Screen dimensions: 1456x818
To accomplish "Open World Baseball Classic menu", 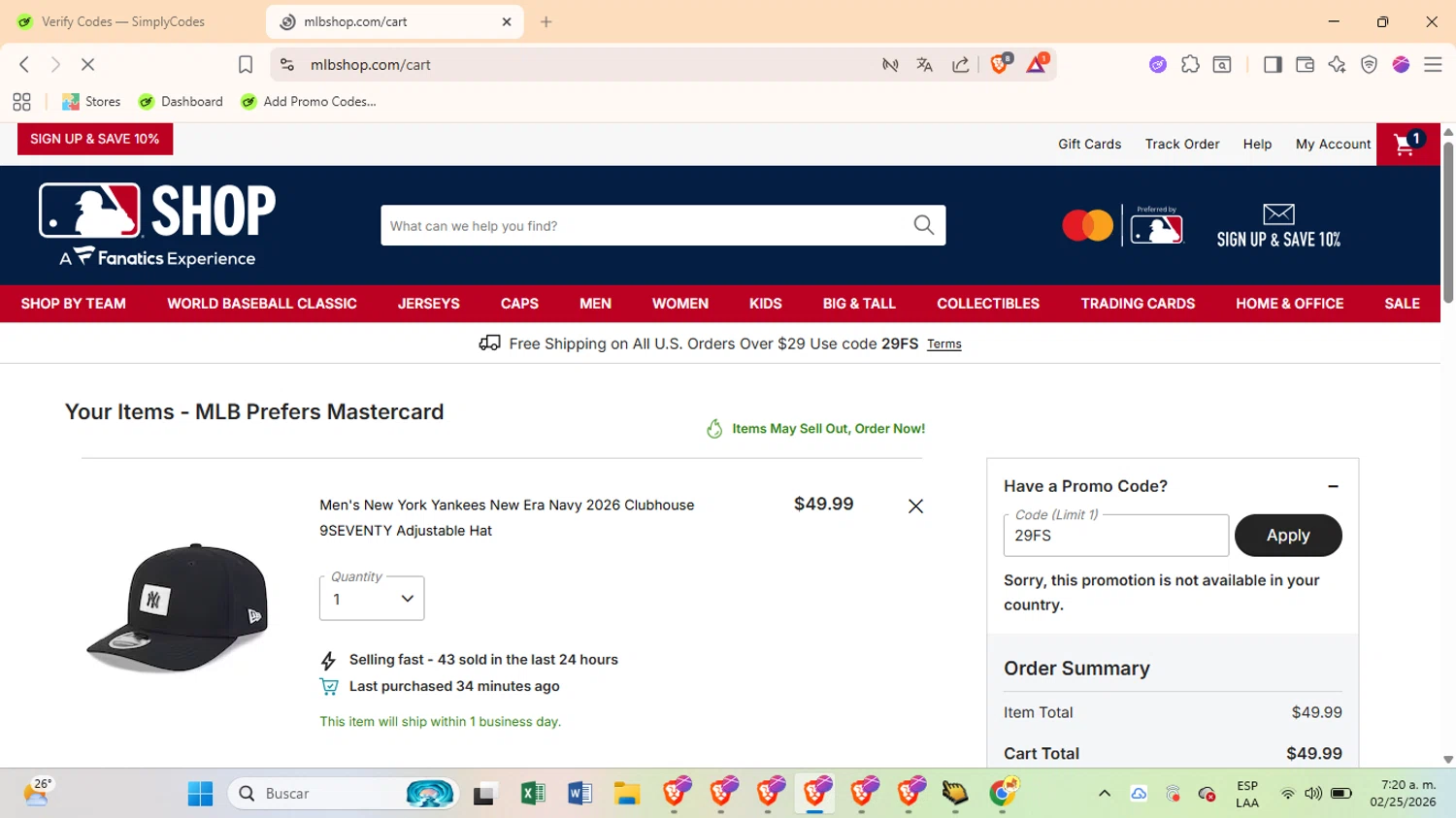I will [262, 304].
